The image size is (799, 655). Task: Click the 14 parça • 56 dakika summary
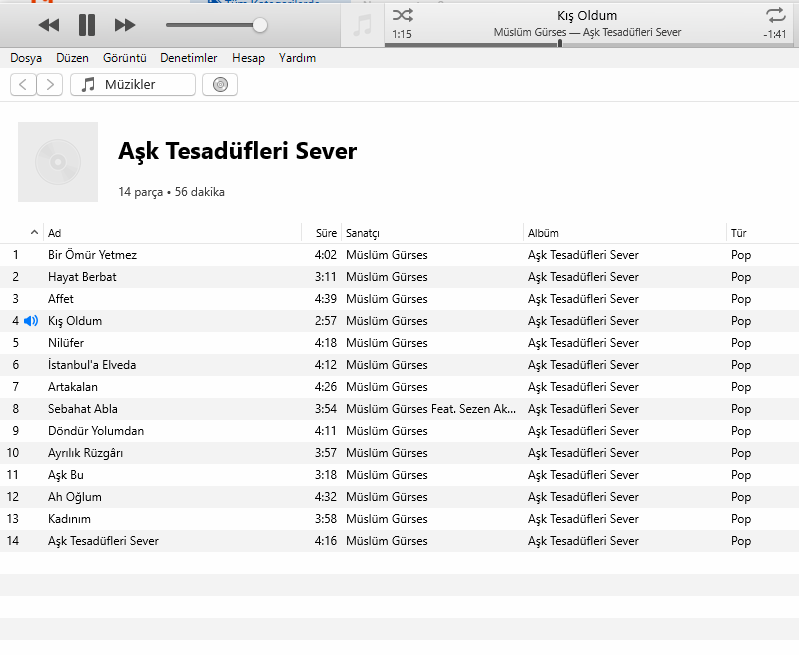click(x=171, y=192)
